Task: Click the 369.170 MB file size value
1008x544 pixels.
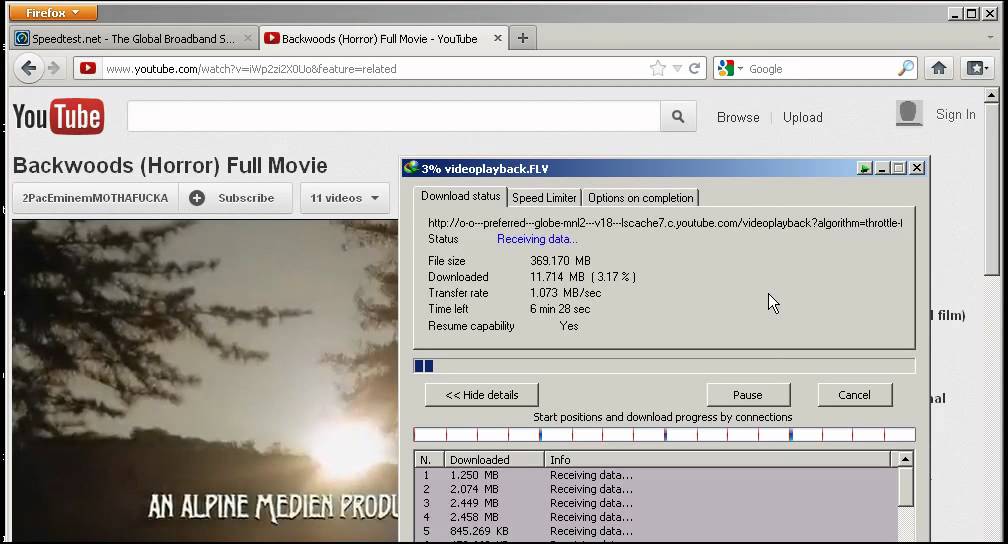Action: 560,261
